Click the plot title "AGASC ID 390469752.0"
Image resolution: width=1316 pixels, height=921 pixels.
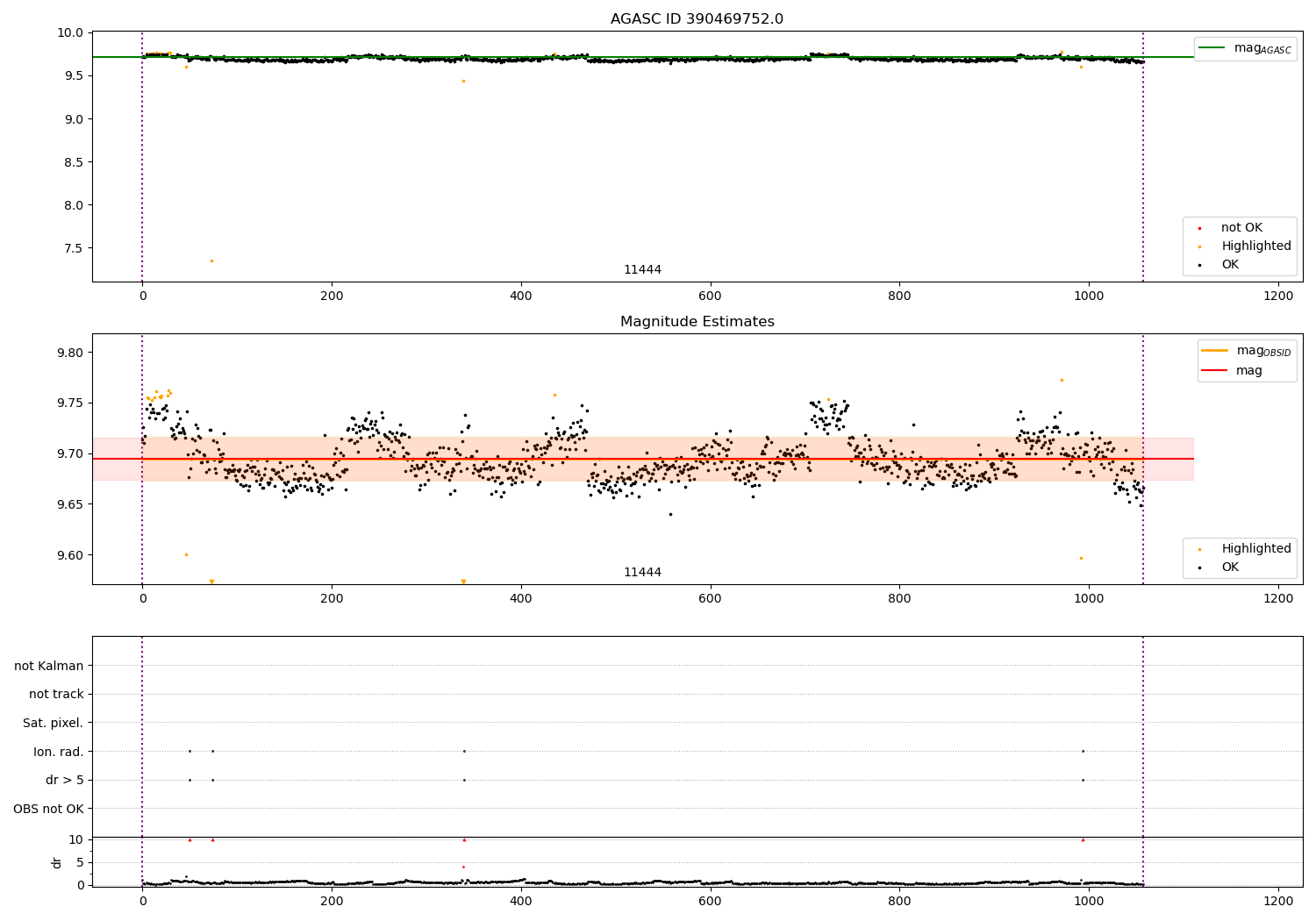pos(697,19)
